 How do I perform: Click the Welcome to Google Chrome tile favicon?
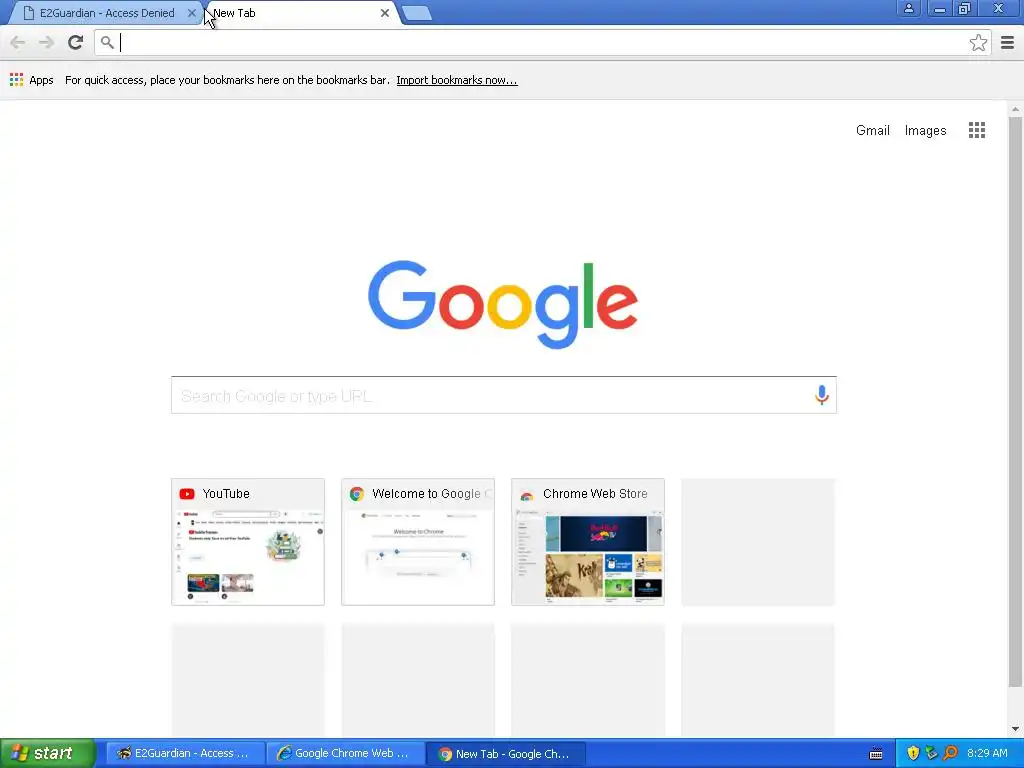tap(357, 494)
